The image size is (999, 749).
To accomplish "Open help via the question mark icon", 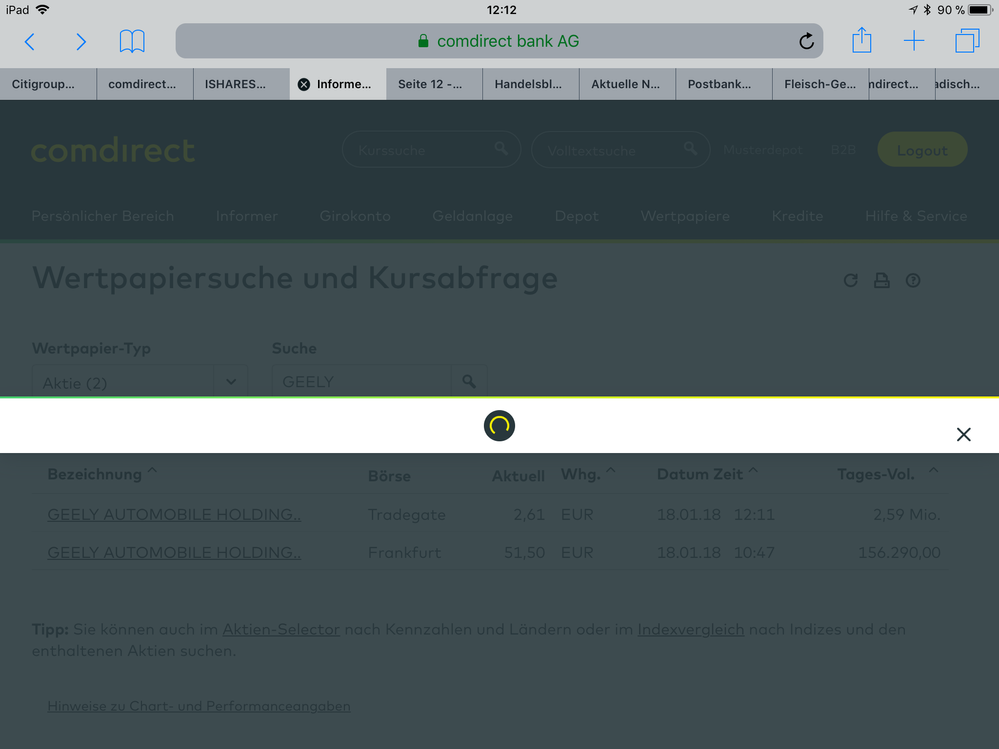I will coord(913,280).
